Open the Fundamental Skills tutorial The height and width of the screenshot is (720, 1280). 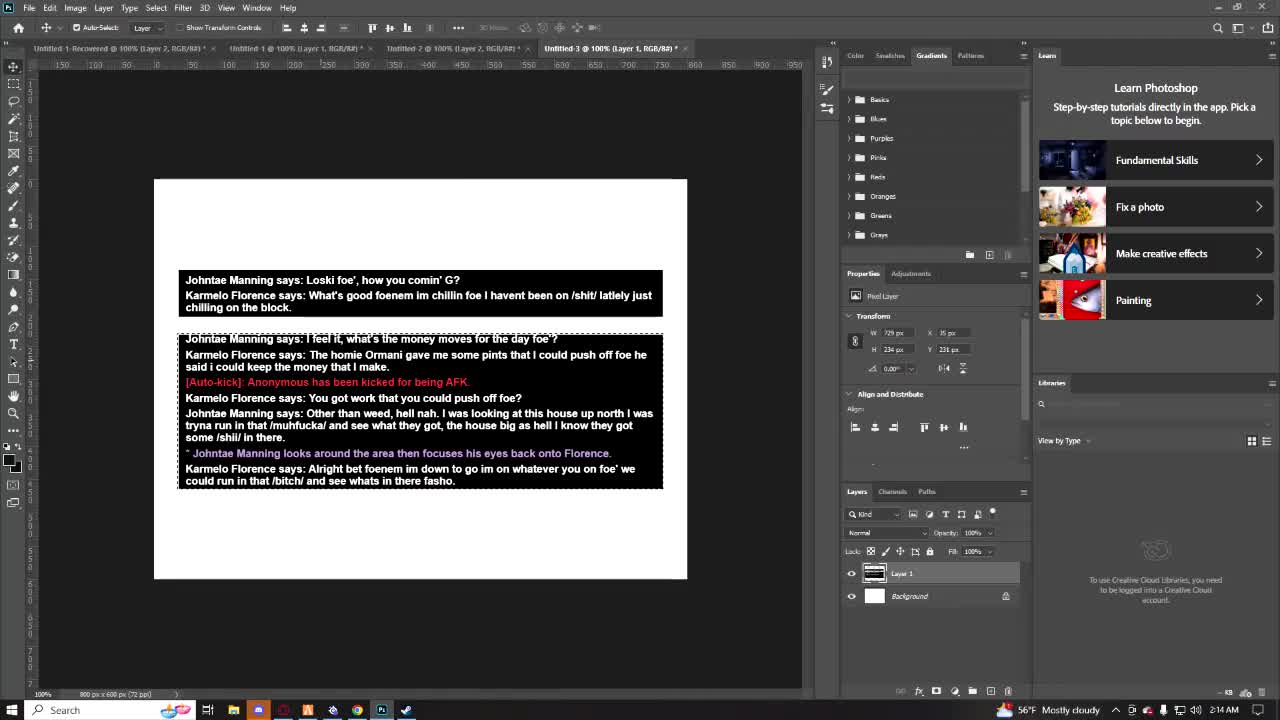pyautogui.click(x=1157, y=160)
